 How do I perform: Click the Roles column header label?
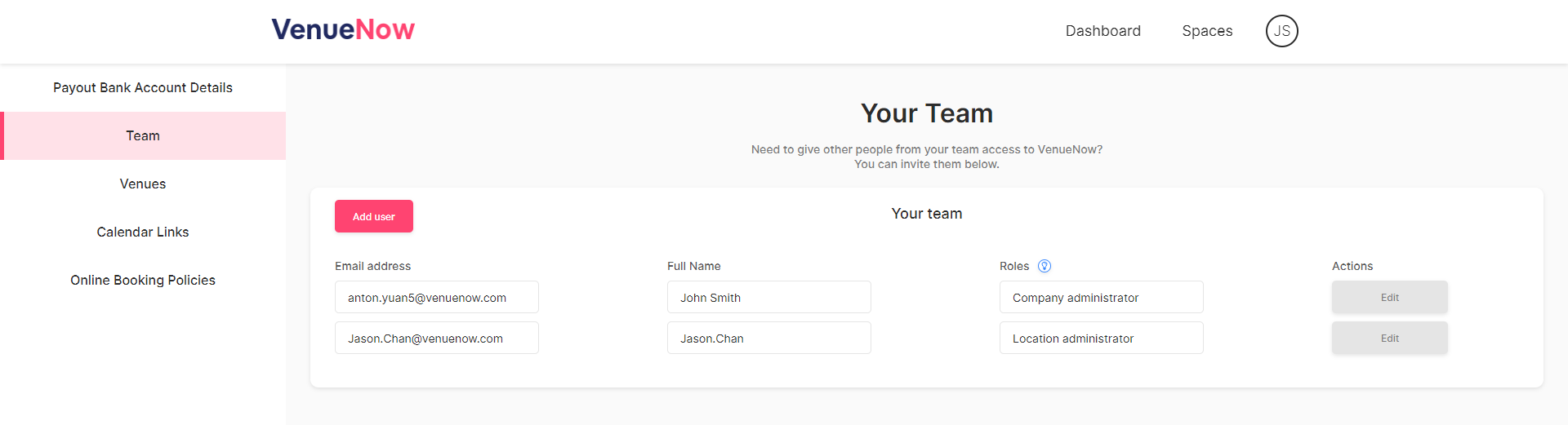(1014, 266)
